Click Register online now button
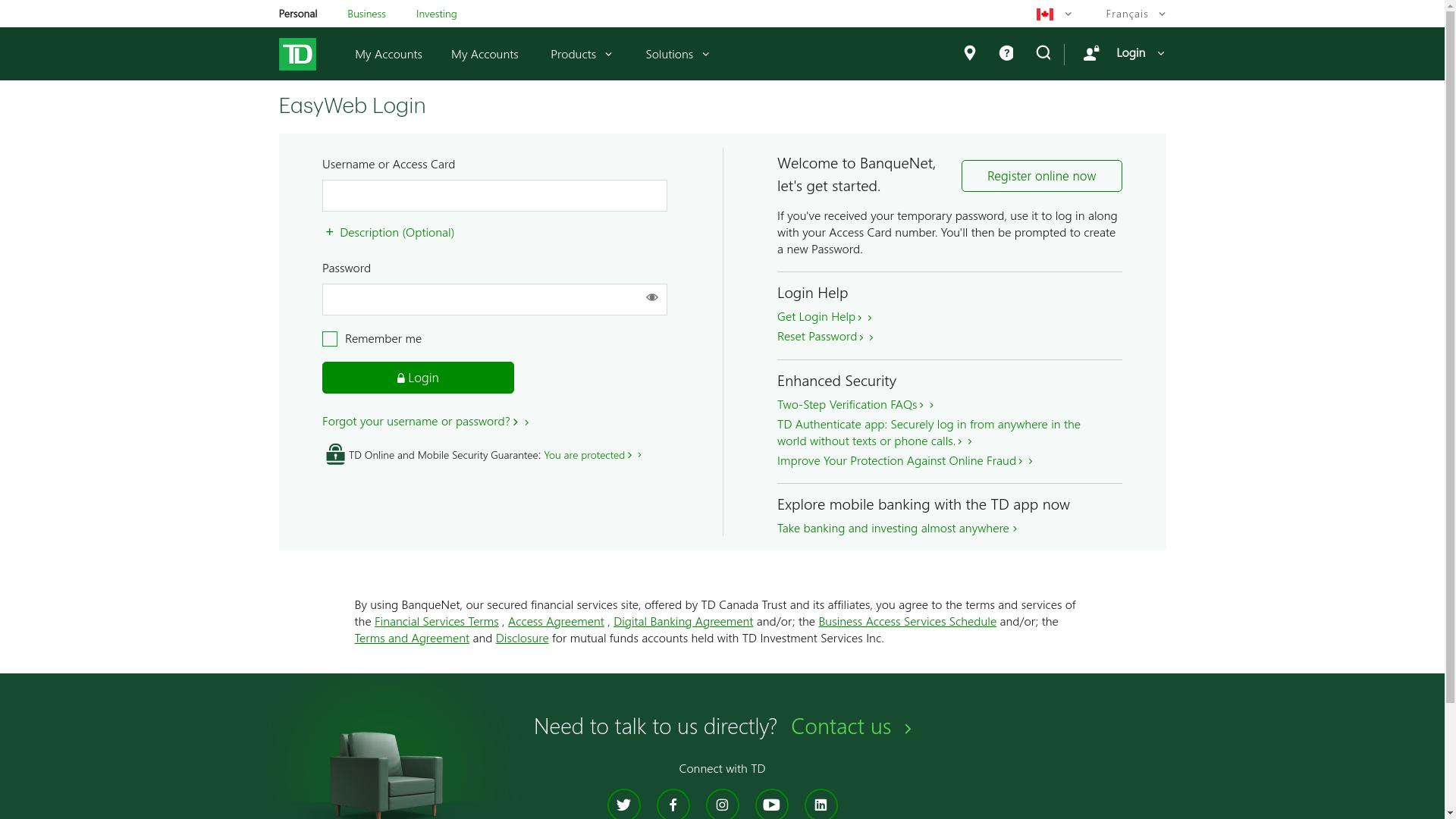 click(1041, 176)
